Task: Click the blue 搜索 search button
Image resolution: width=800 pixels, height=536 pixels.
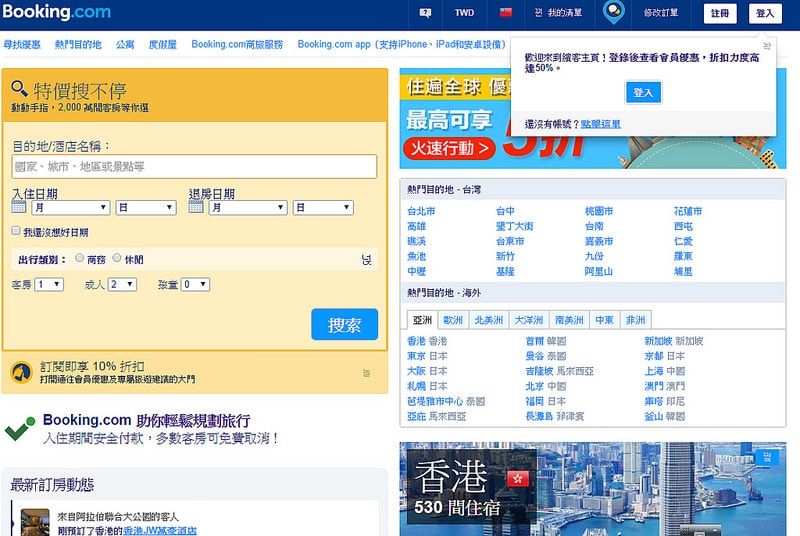Action: click(344, 324)
